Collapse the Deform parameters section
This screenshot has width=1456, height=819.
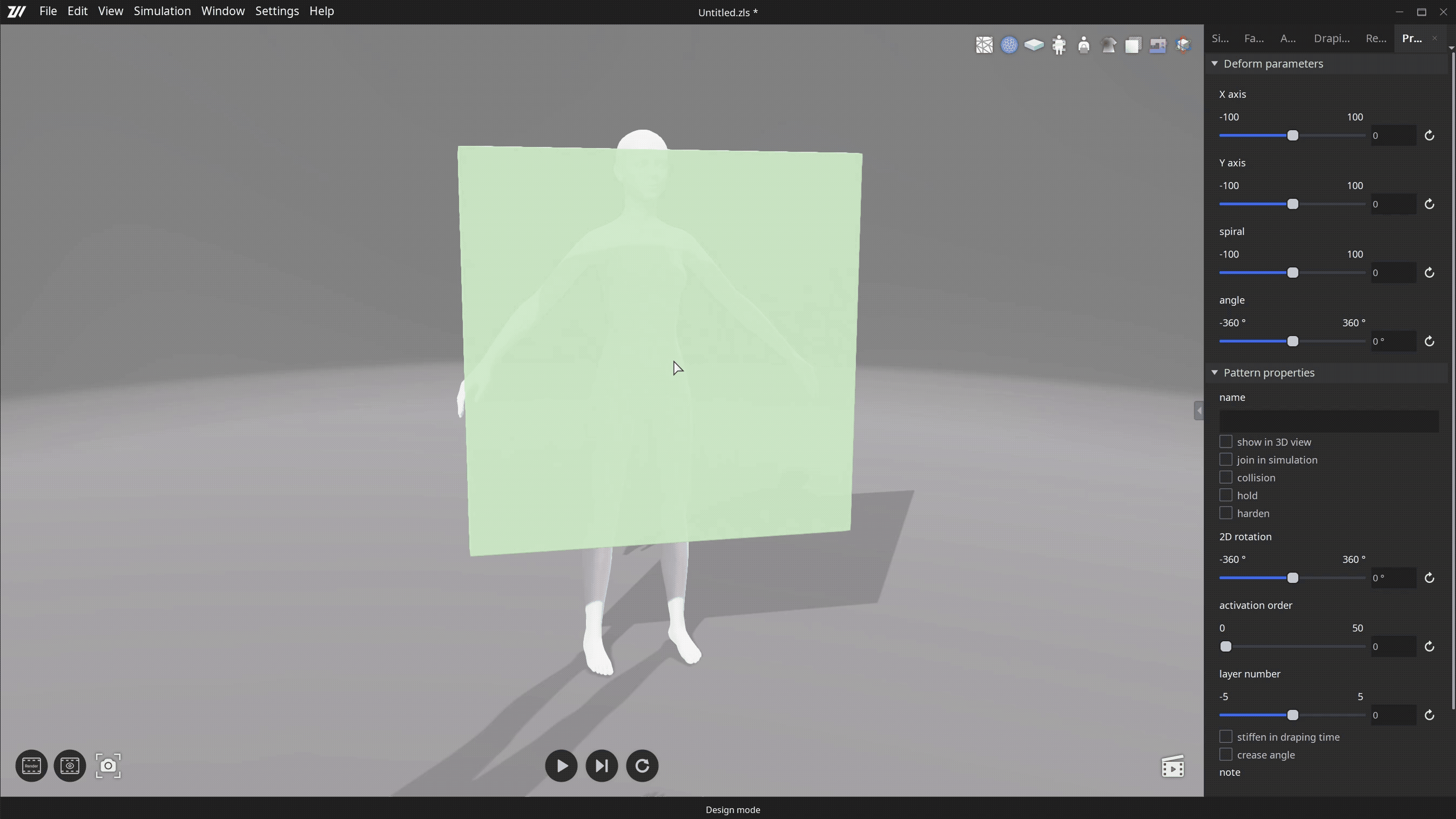1214,63
